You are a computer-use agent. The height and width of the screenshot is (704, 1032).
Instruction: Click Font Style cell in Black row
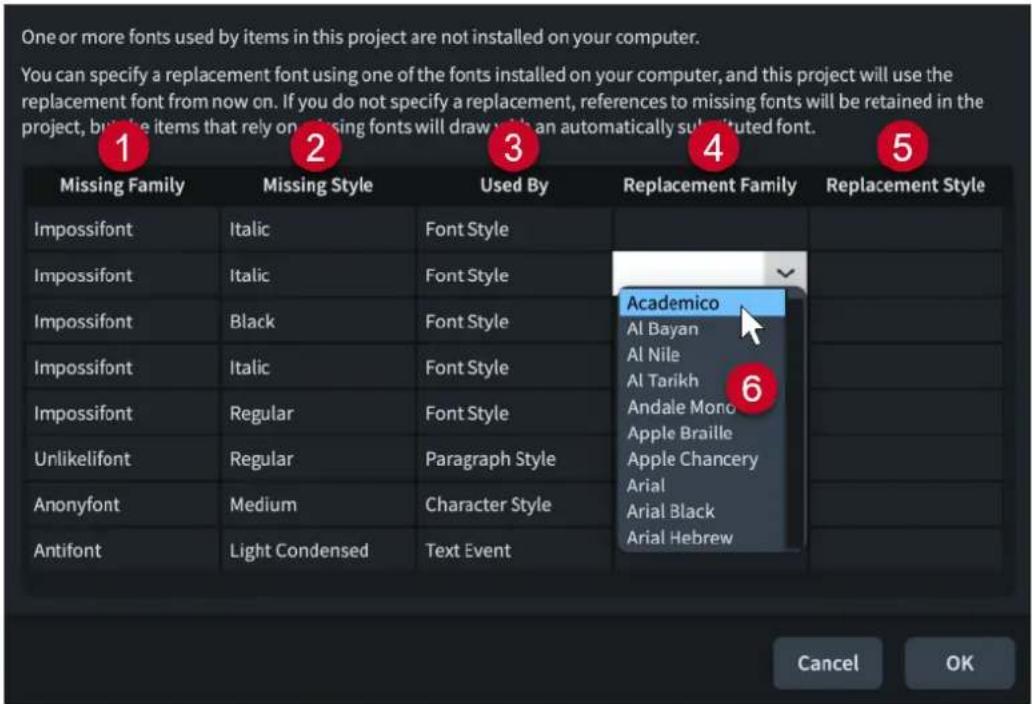tap(514, 321)
